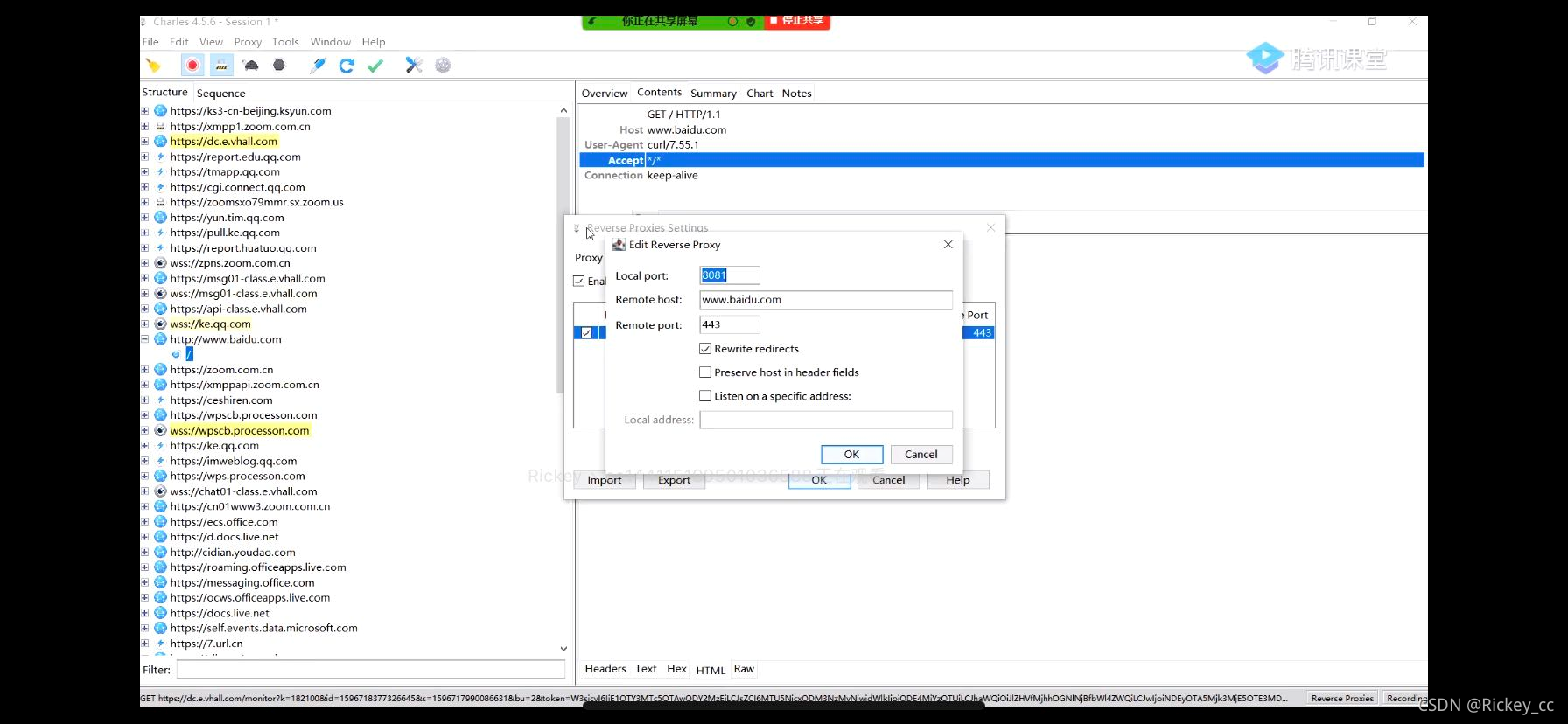Screen dimensions: 1568x724
Task: Toggle the red recording button
Action: (192, 66)
